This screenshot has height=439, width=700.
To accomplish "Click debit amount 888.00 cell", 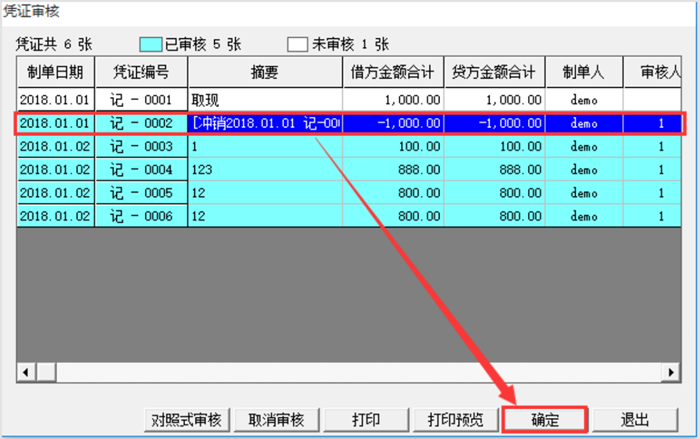I will pyautogui.click(x=393, y=169).
